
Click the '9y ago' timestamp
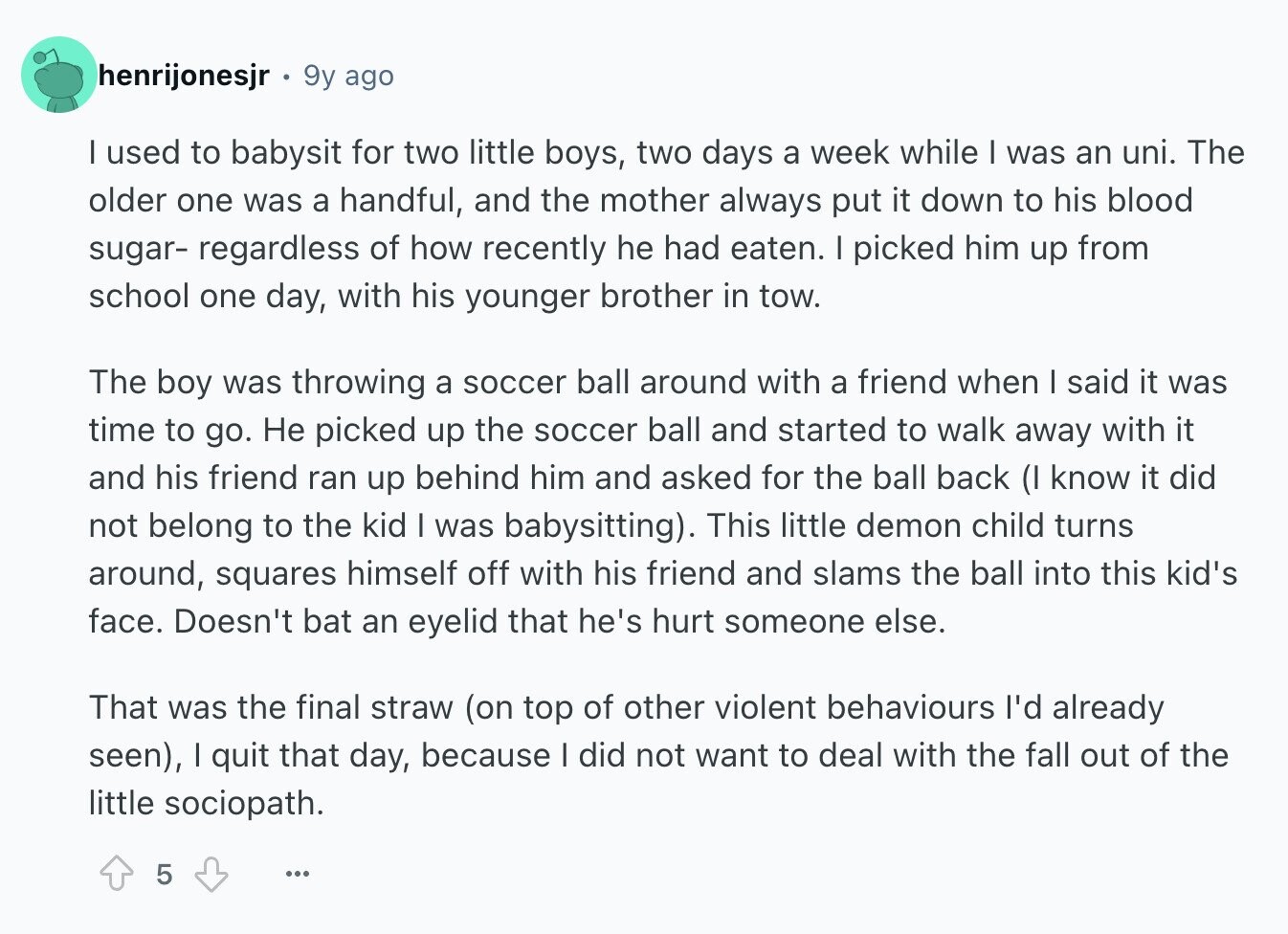pyautogui.click(x=348, y=75)
